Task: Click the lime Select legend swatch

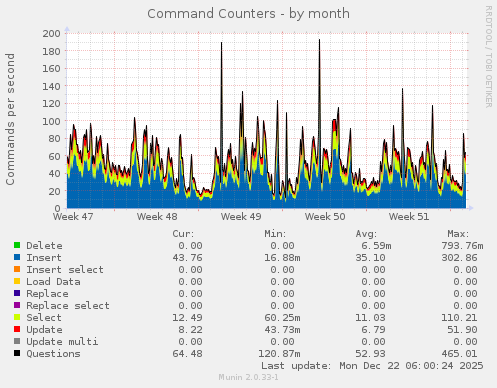Action: pyautogui.click(x=17, y=317)
